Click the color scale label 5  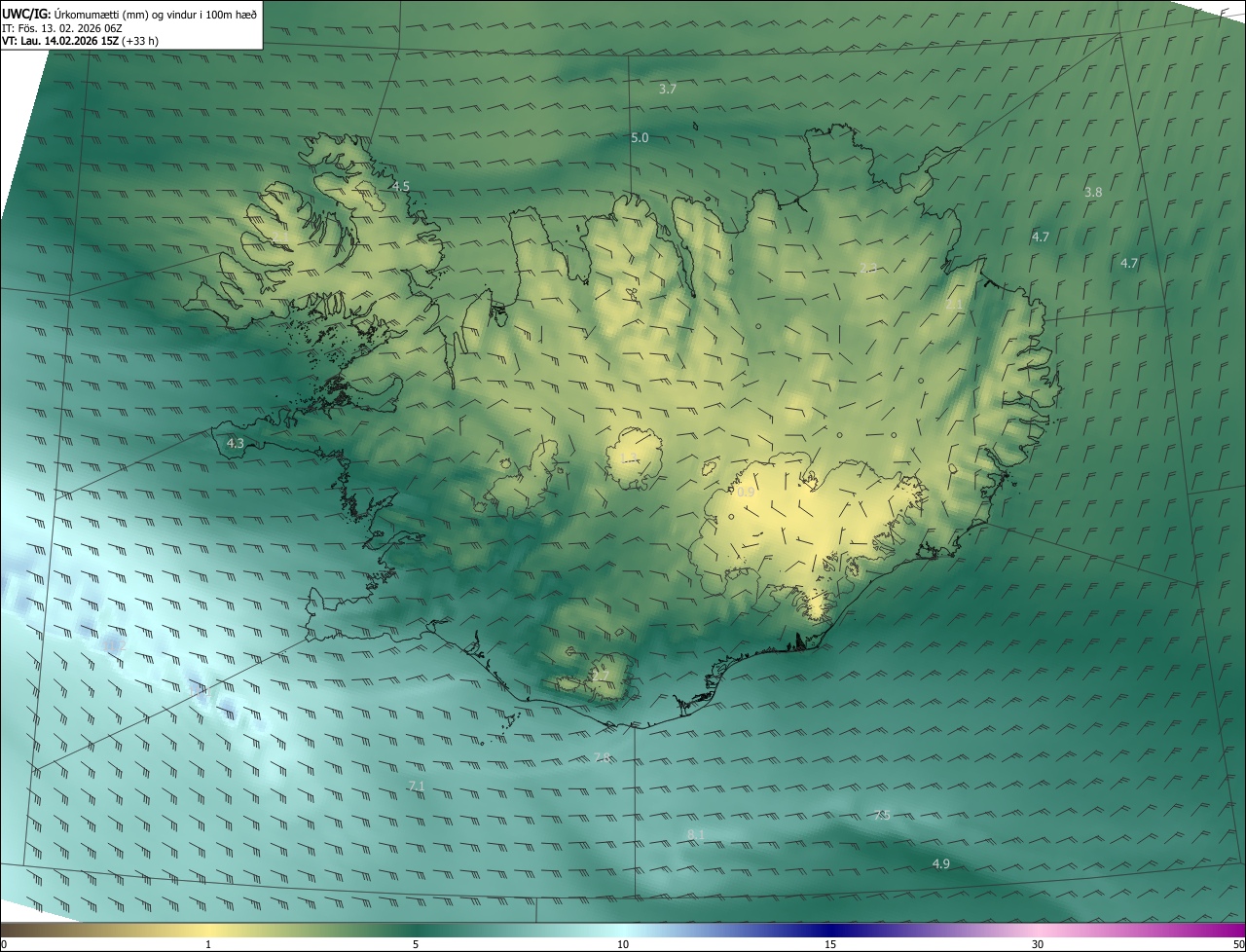416,944
